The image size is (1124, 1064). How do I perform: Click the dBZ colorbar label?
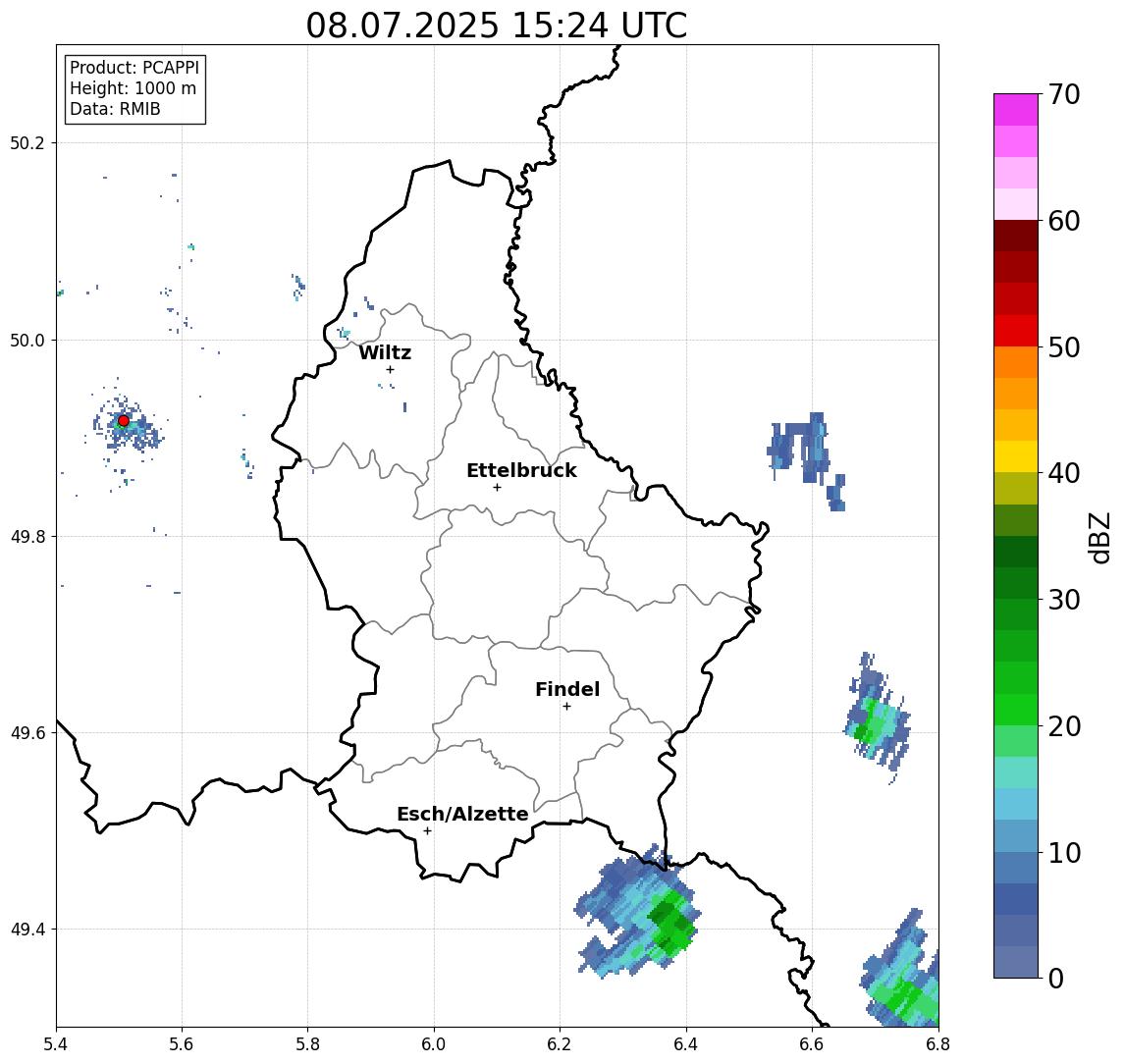point(1098,537)
